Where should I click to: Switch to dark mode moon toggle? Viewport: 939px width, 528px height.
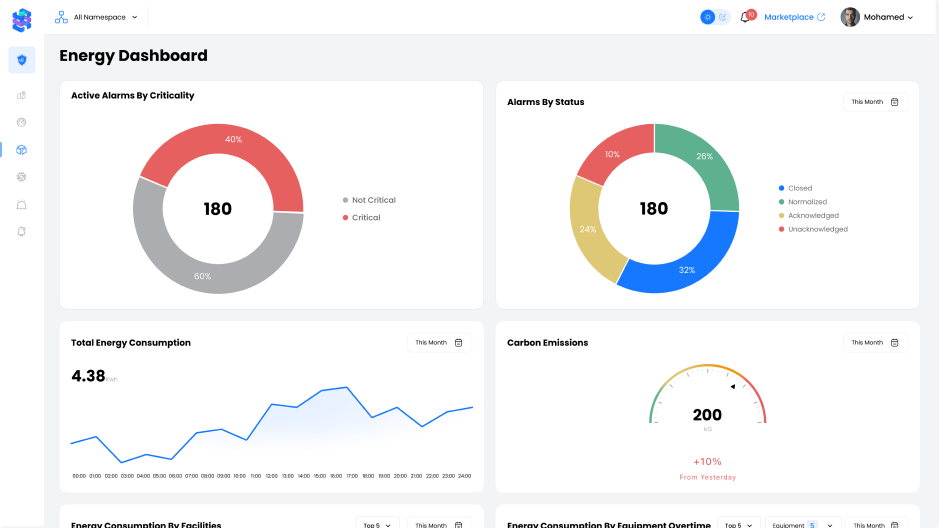[723, 17]
